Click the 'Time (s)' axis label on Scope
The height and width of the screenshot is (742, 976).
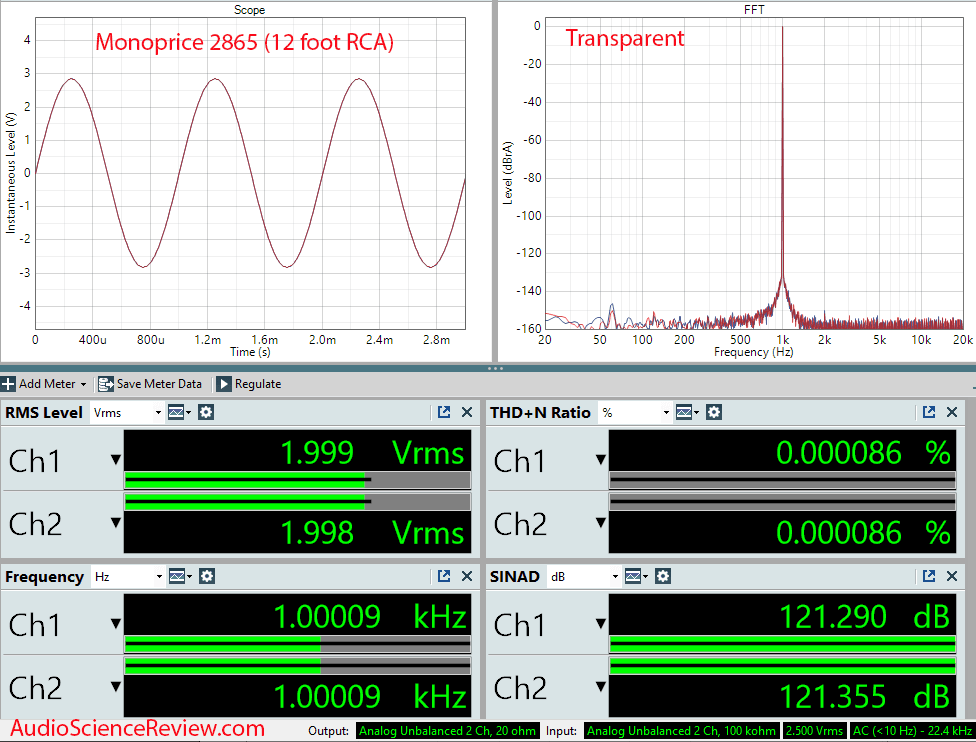click(250, 352)
